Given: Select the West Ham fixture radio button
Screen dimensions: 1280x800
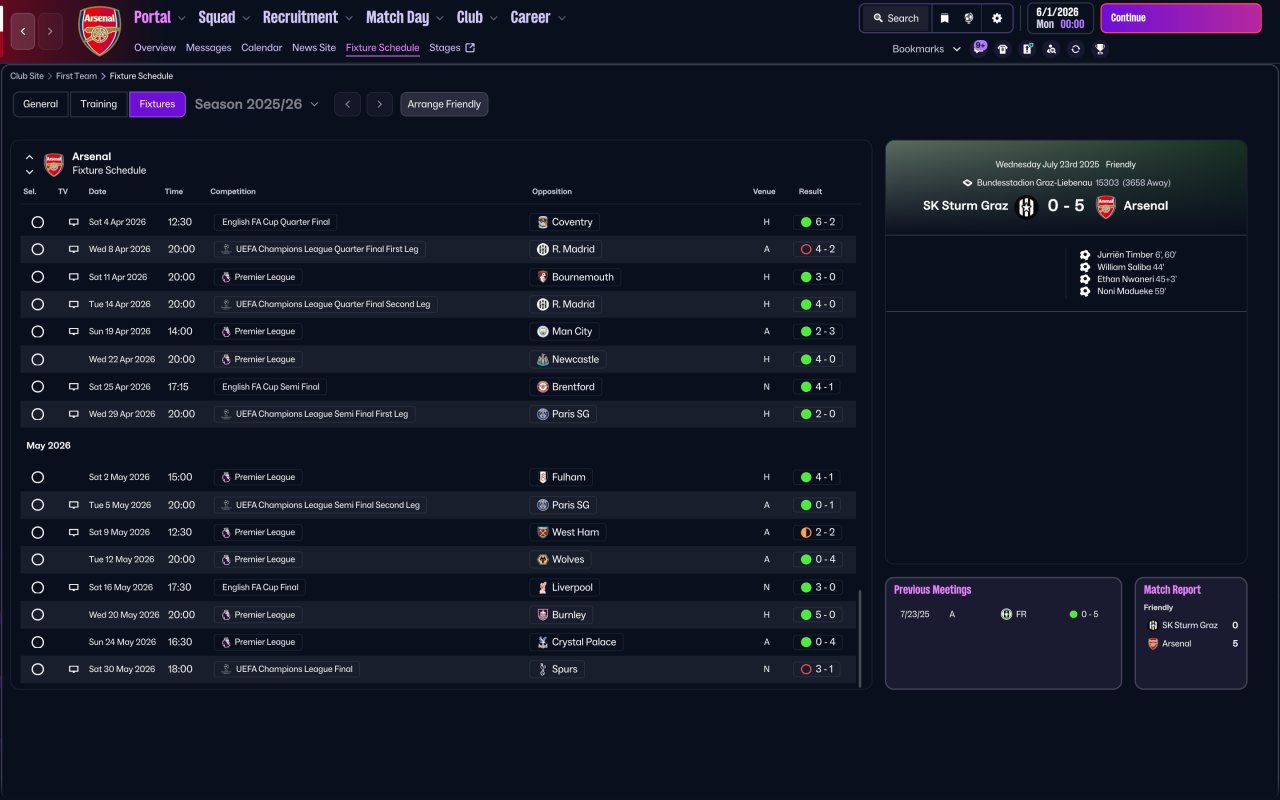Looking at the screenshot, I should tap(37, 532).
